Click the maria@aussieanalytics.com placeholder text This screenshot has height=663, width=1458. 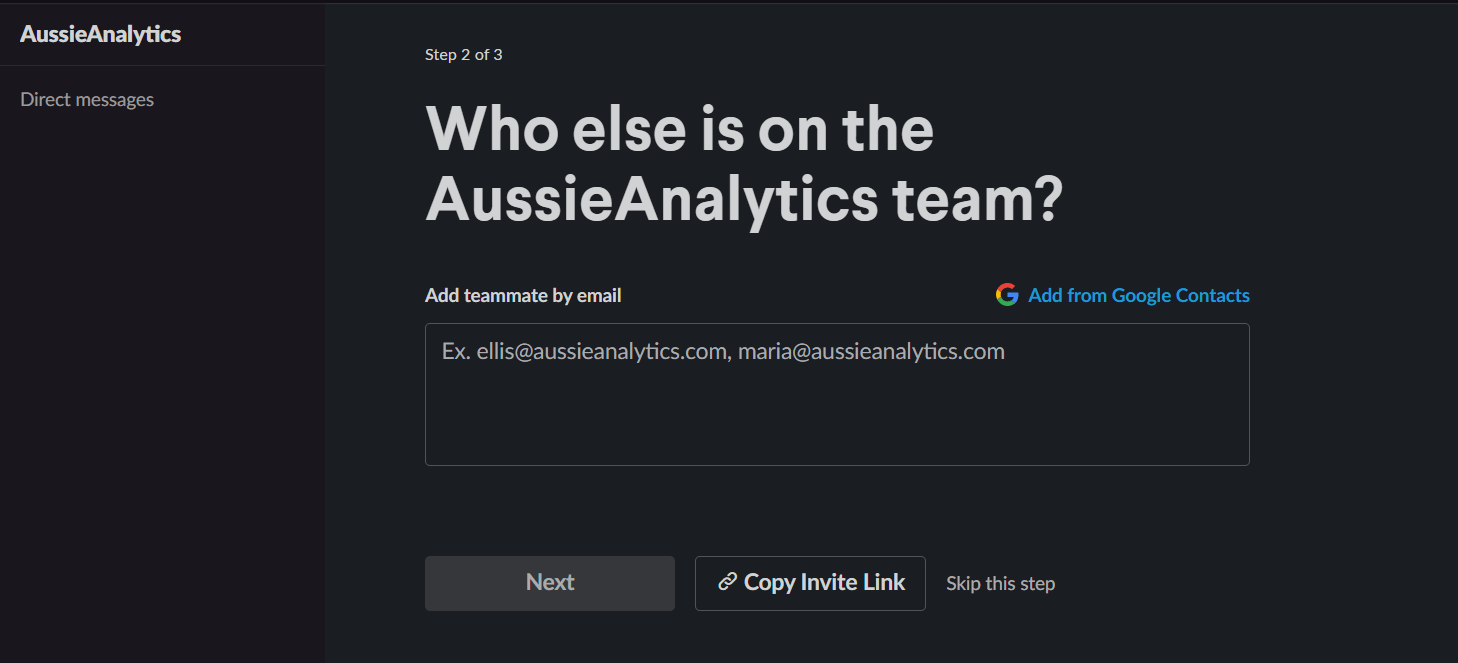pos(871,352)
